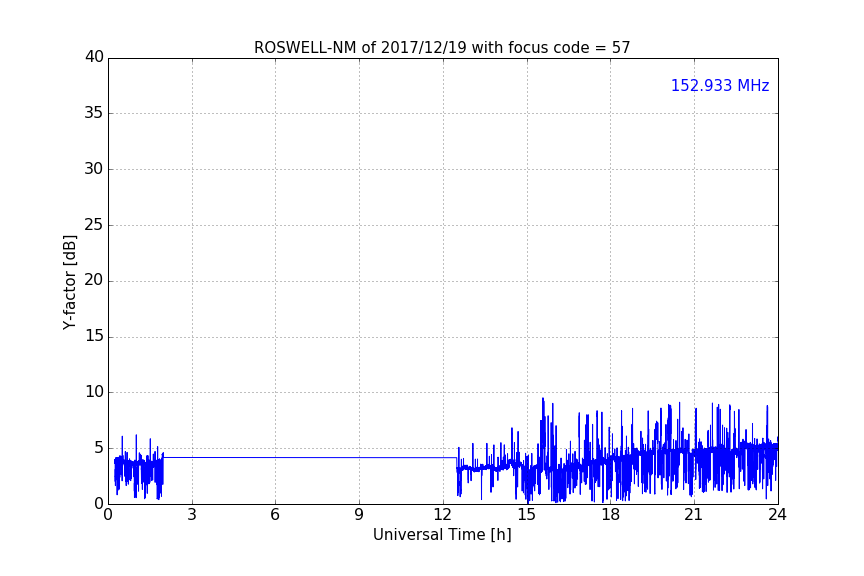The image size is (864, 576).
Task: Click x-axis tick label 9
Action: point(359,515)
